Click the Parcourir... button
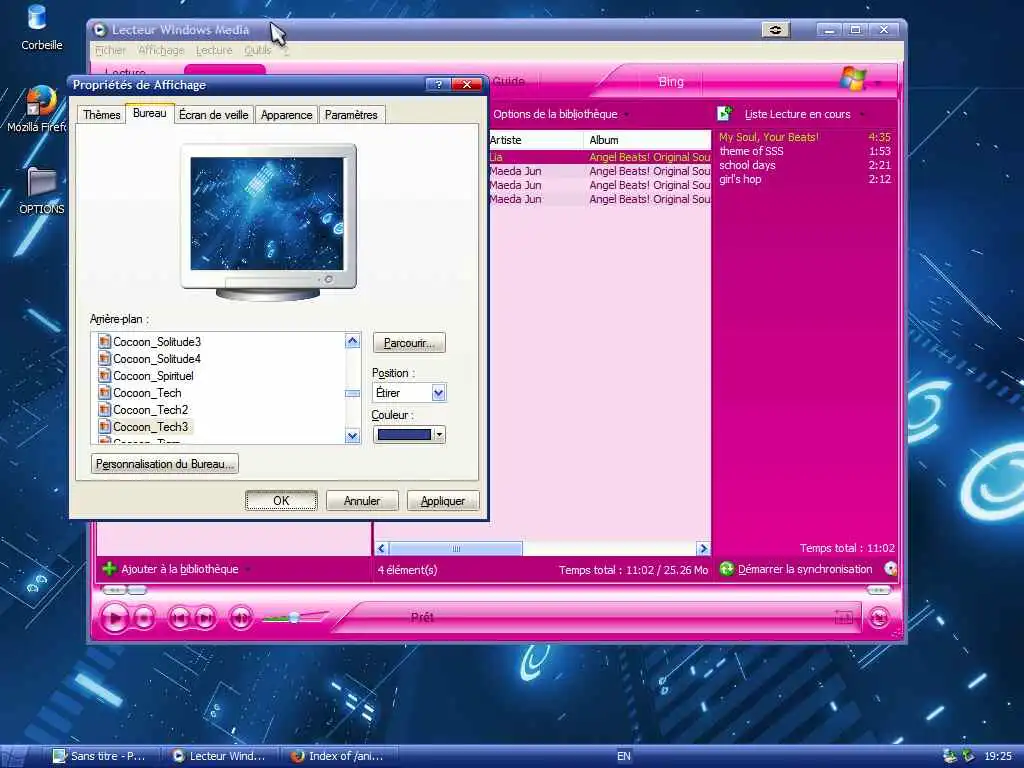 [x=409, y=343]
